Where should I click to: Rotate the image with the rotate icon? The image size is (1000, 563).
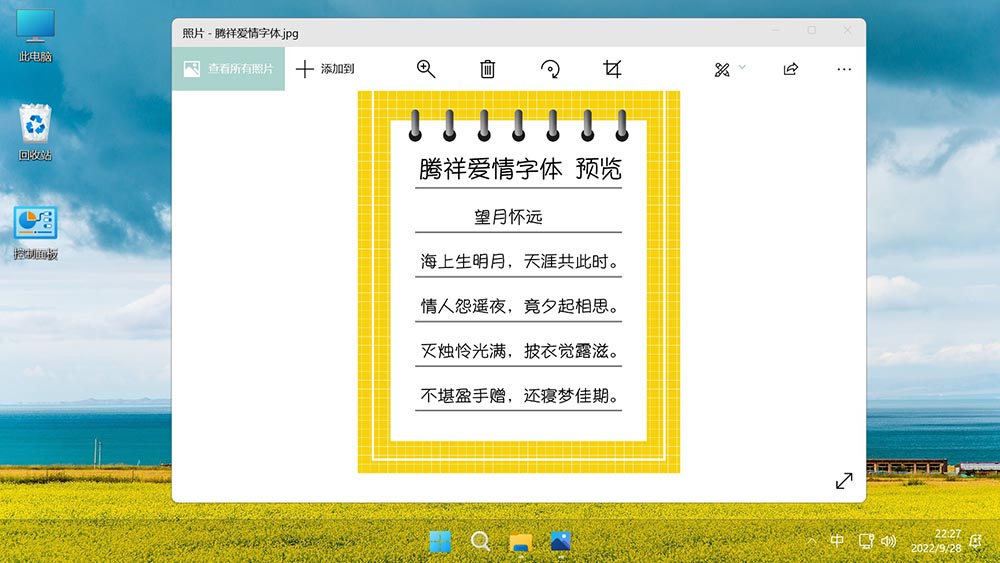[550, 69]
